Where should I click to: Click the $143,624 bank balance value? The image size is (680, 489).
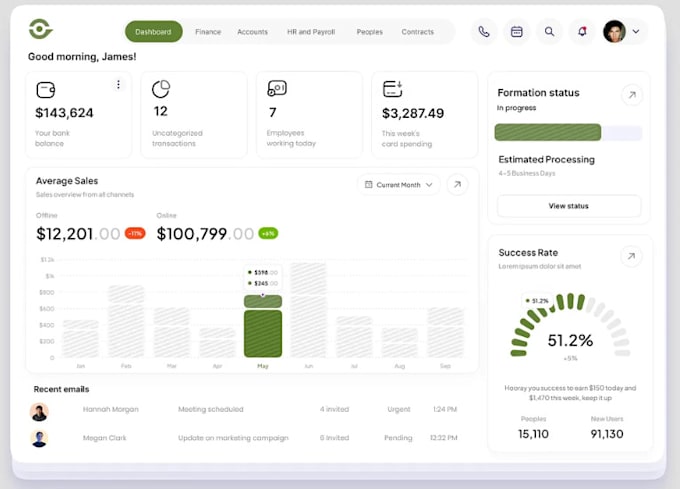(64, 113)
